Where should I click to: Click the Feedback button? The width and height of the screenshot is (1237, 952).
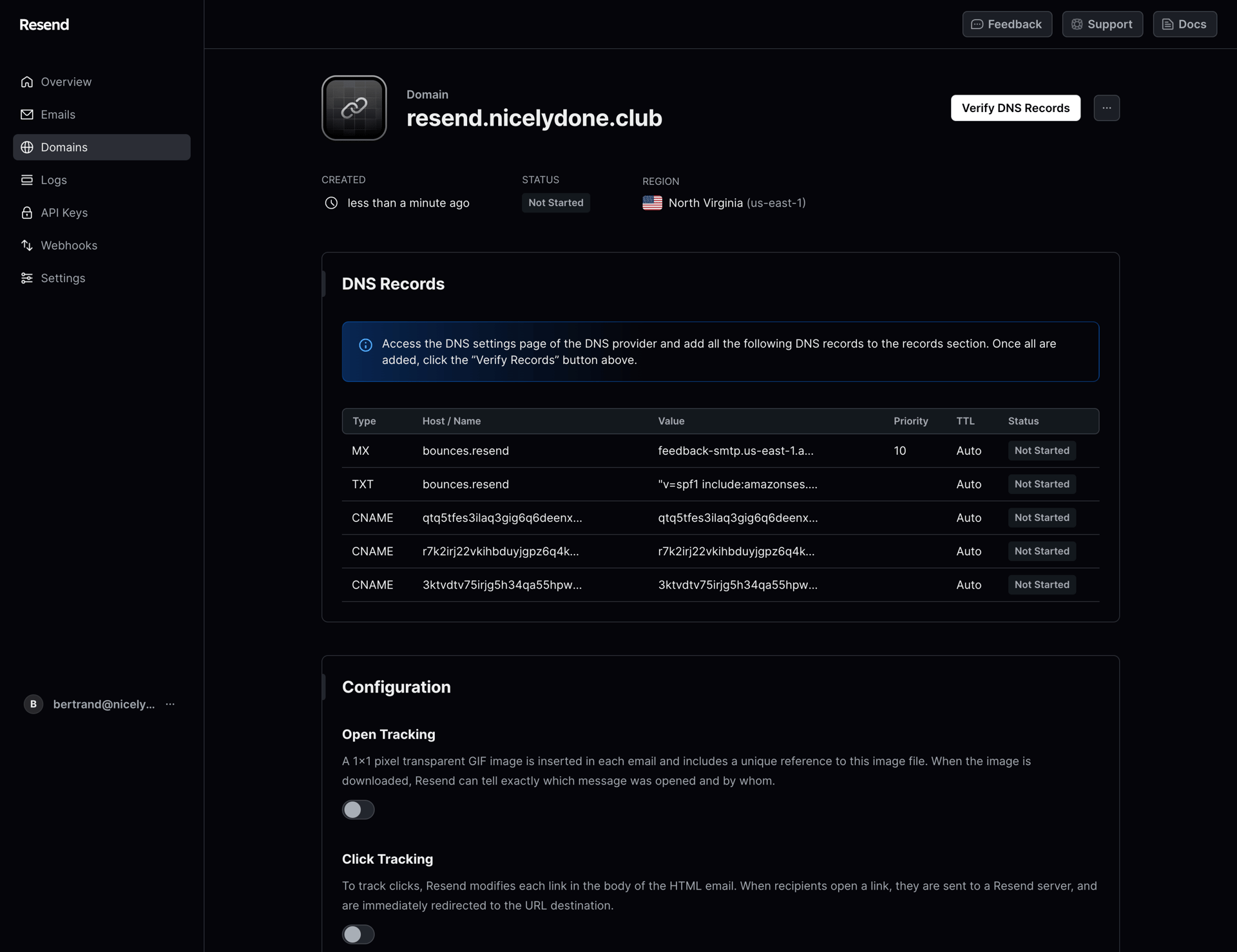click(x=1006, y=24)
